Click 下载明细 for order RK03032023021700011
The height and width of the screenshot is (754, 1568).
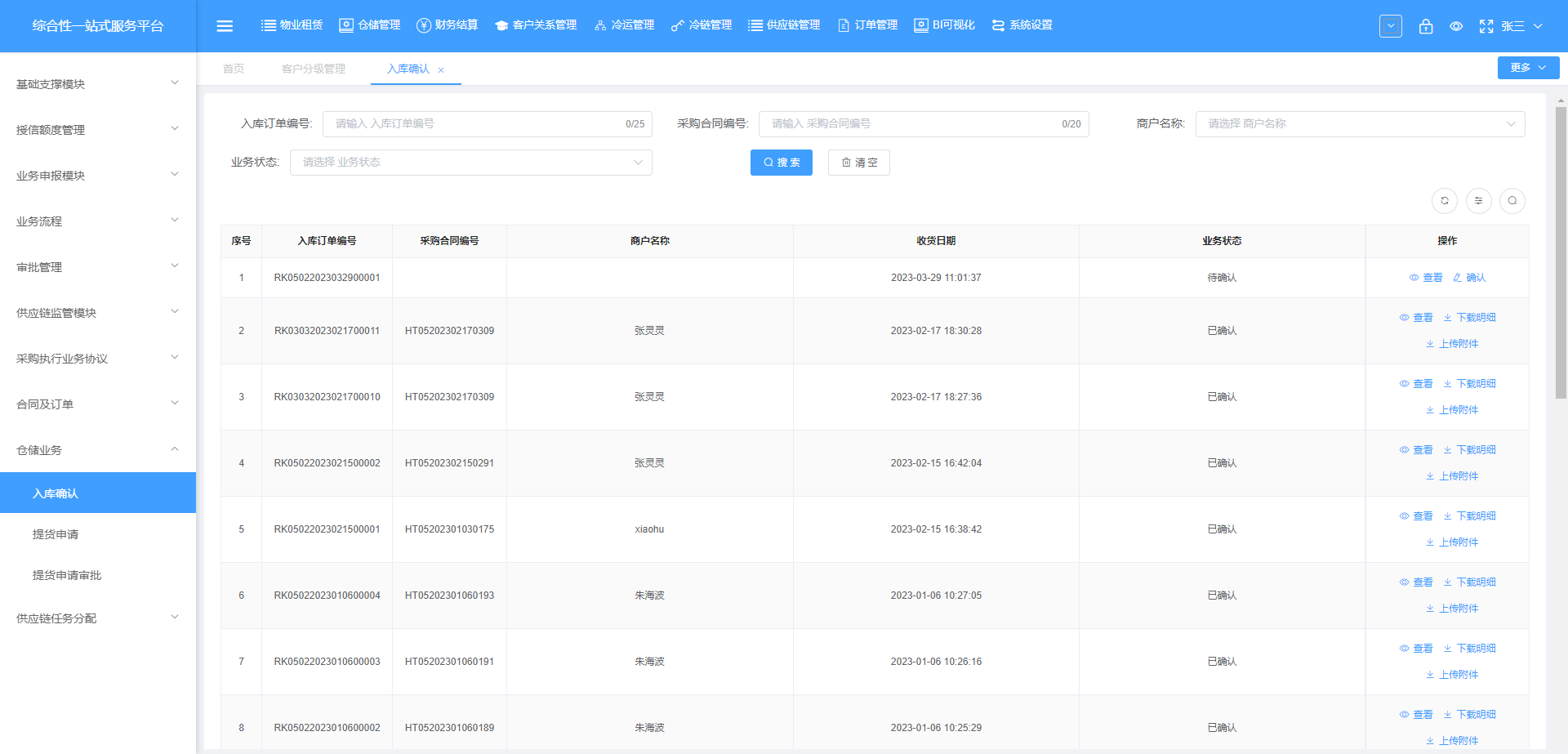coord(1469,318)
